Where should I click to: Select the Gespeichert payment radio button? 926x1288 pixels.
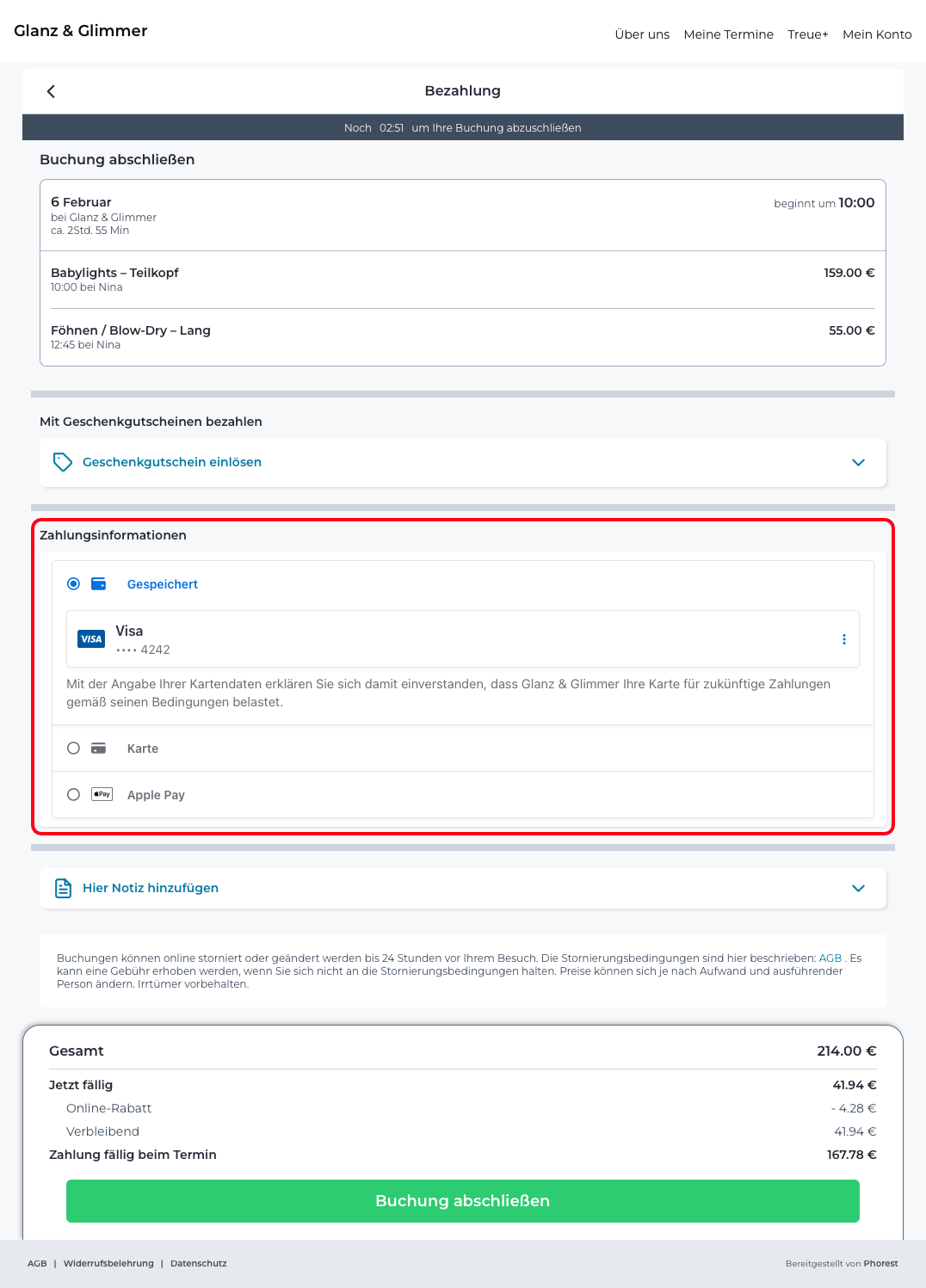pyautogui.click(x=74, y=584)
